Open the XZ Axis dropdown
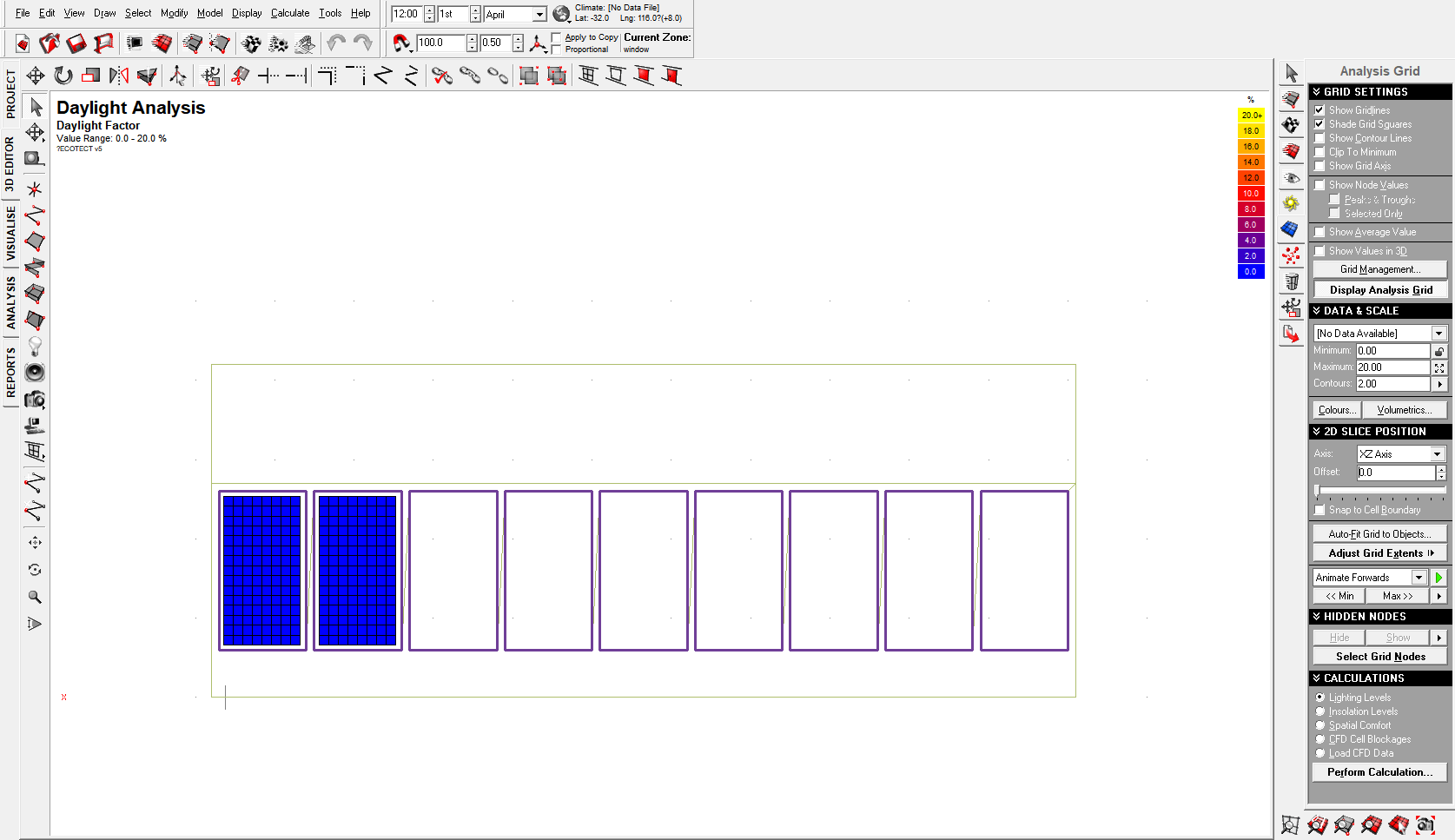The height and width of the screenshot is (840, 1455). click(1437, 454)
